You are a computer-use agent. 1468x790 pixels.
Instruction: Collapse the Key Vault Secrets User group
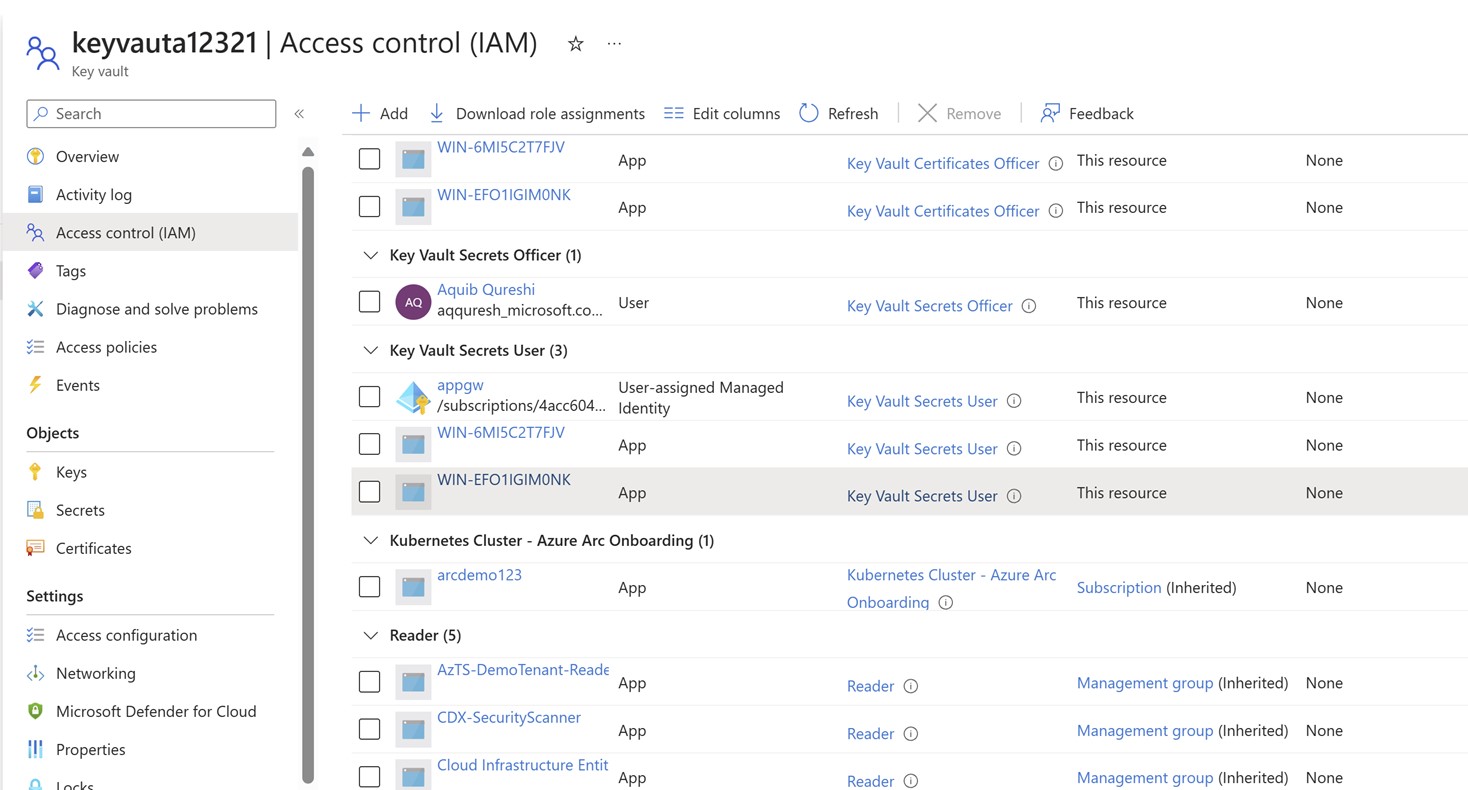click(370, 350)
